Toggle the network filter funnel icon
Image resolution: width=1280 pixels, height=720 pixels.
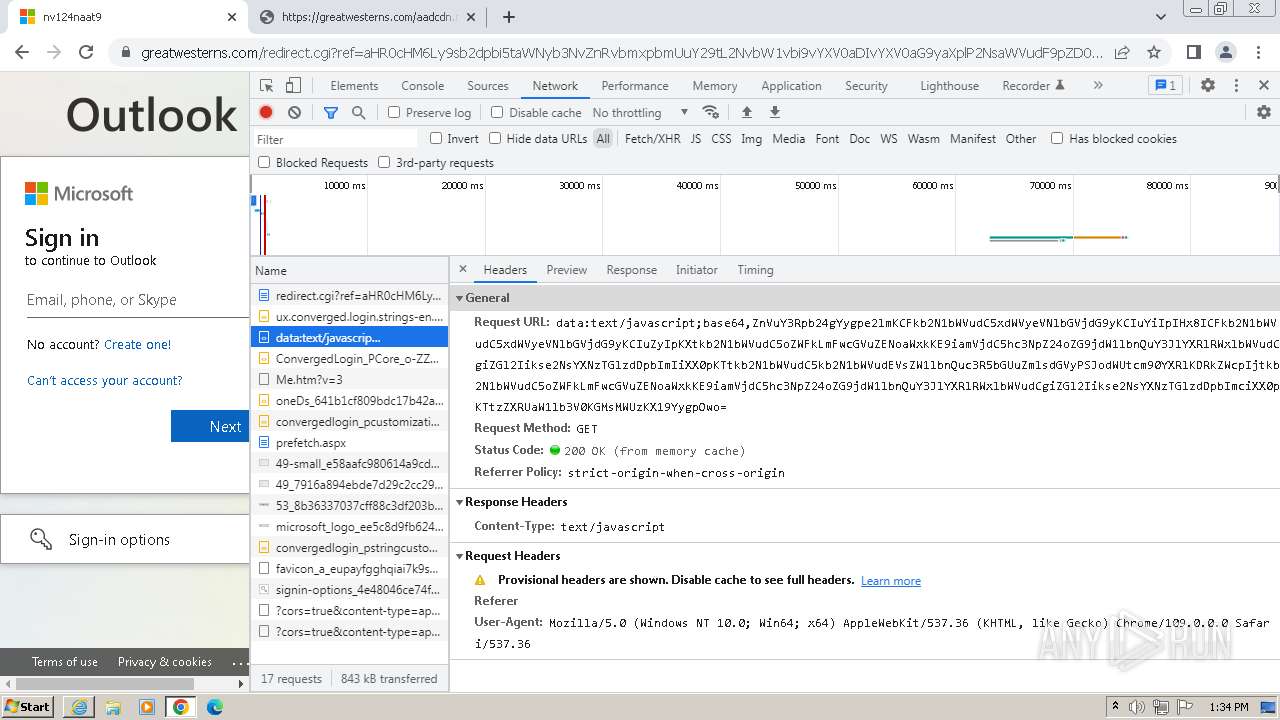331,113
